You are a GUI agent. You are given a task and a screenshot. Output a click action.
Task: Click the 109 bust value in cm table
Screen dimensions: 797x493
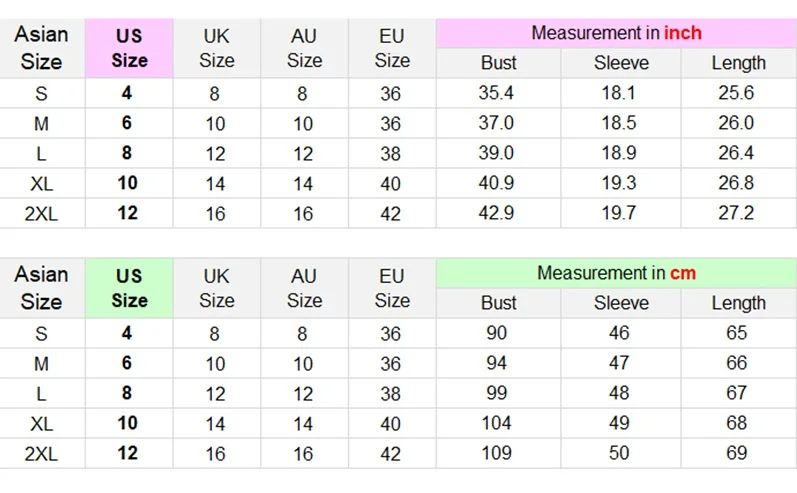click(498, 452)
